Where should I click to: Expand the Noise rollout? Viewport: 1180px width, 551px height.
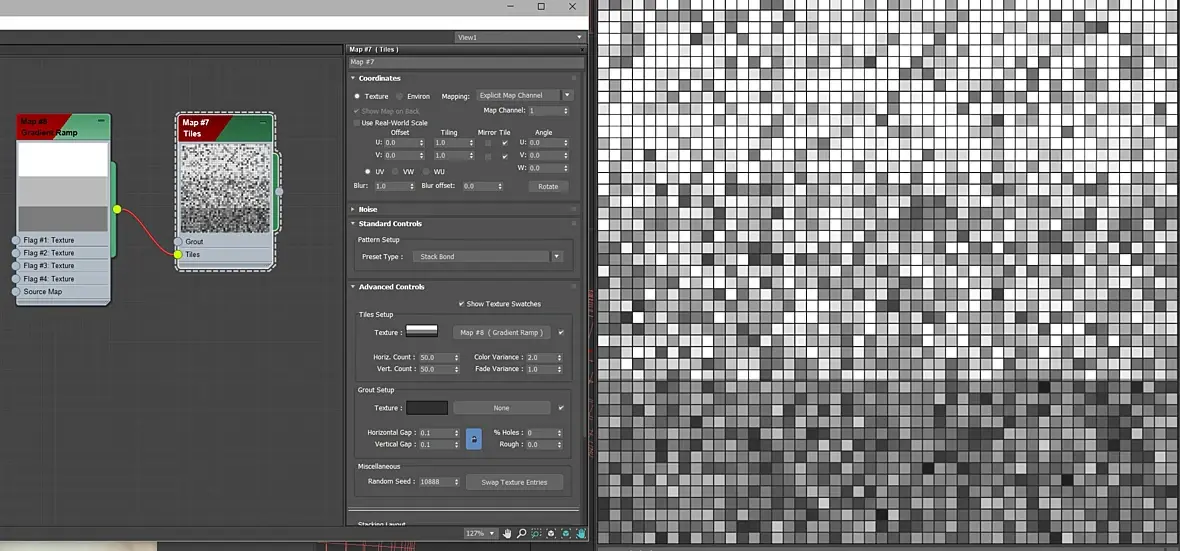[368, 209]
